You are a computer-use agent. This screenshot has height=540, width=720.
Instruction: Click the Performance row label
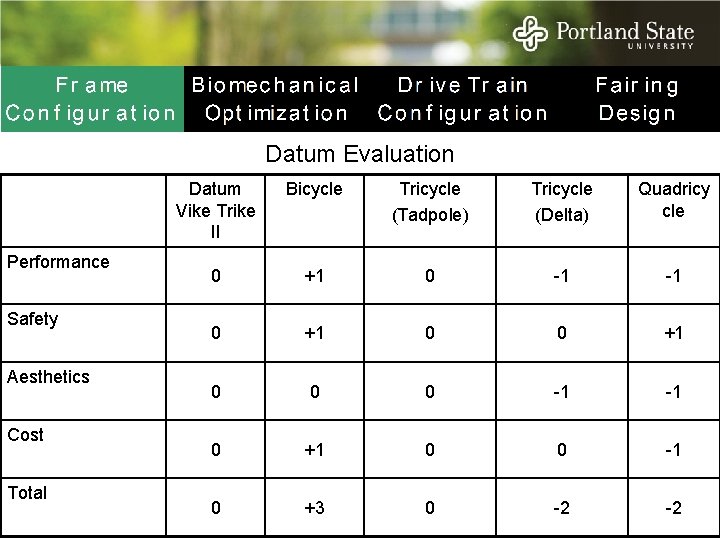58,262
